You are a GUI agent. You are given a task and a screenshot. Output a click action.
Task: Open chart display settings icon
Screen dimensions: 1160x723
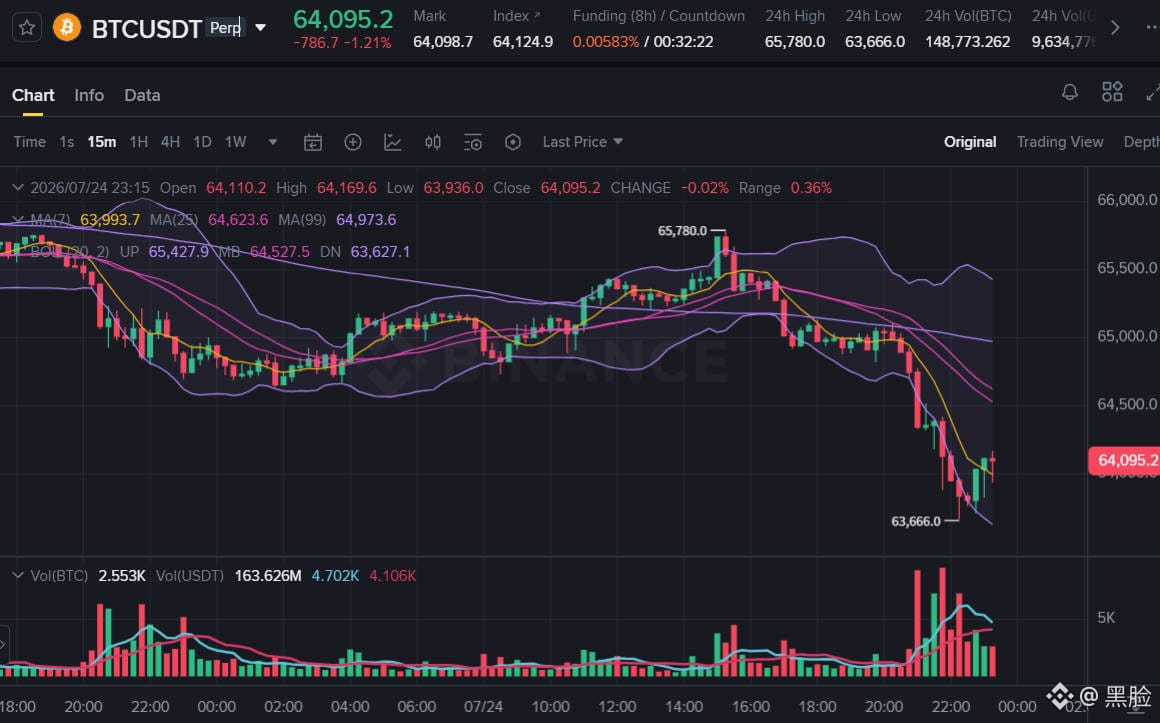[473, 142]
